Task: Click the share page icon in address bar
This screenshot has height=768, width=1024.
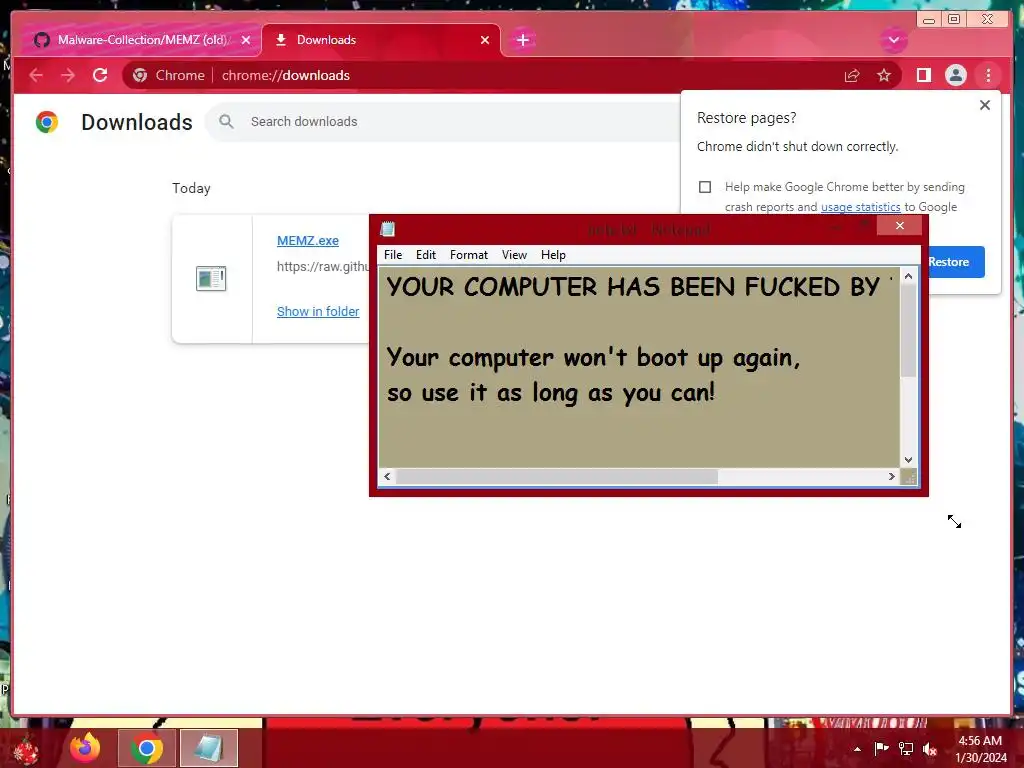Action: coord(852,76)
